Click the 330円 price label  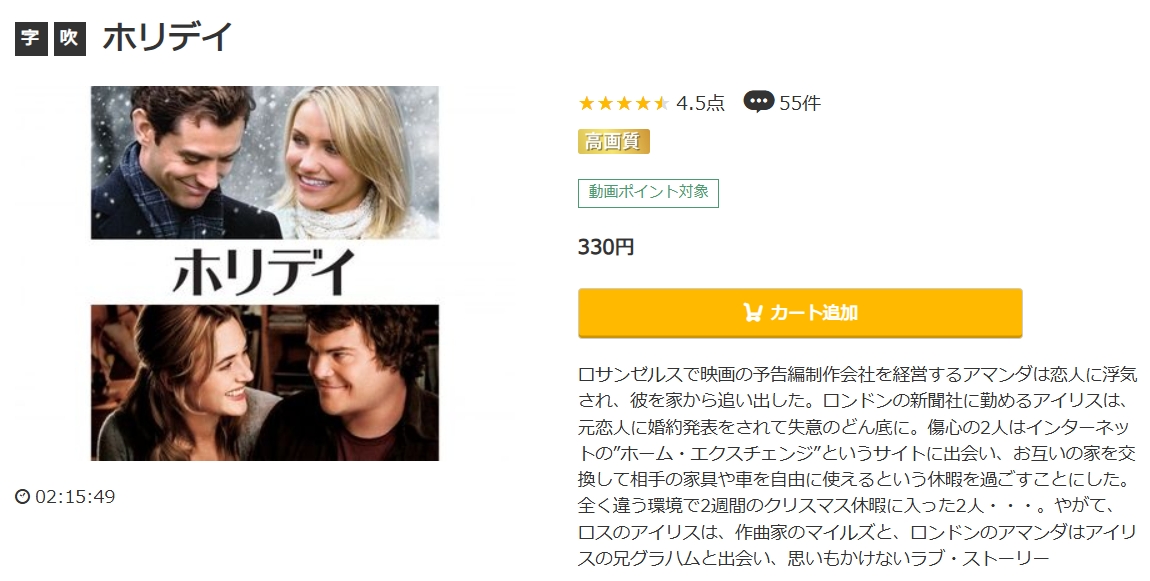pyautogui.click(x=606, y=247)
